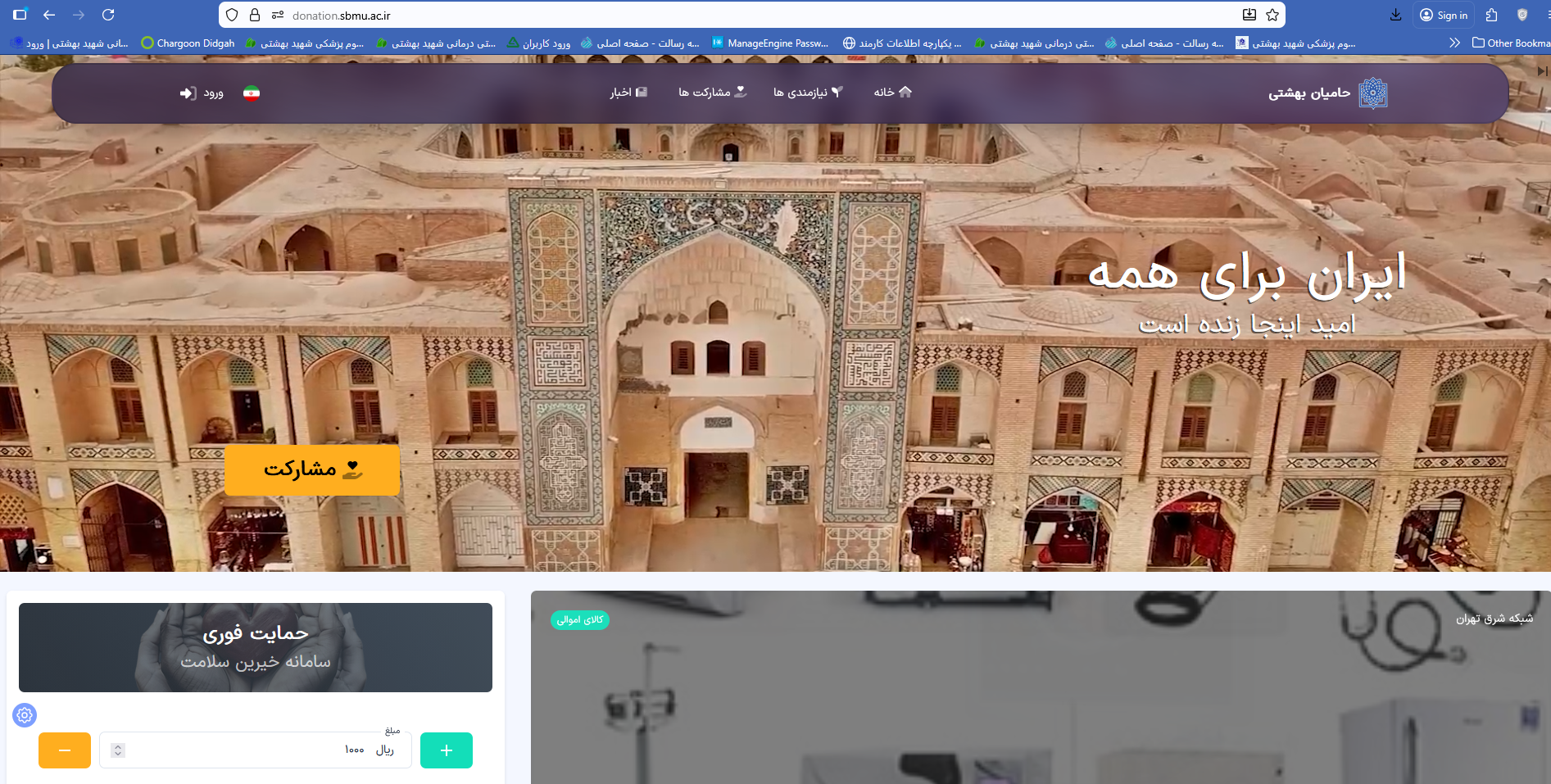The height and width of the screenshot is (784, 1551).
Task: Bookmark this page with the star icon
Action: [1272, 15]
